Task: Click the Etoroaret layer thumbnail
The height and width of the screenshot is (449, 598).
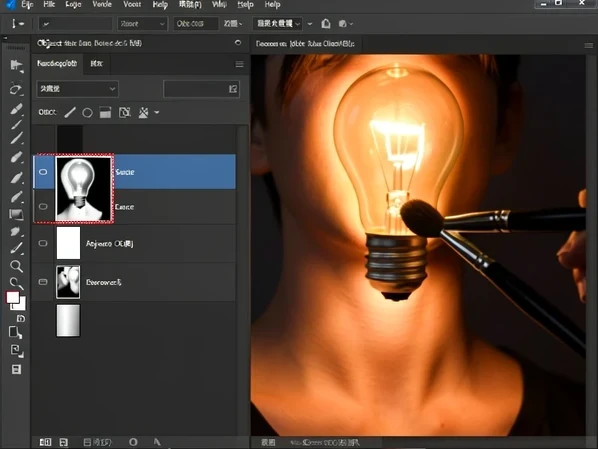Action: [68, 282]
